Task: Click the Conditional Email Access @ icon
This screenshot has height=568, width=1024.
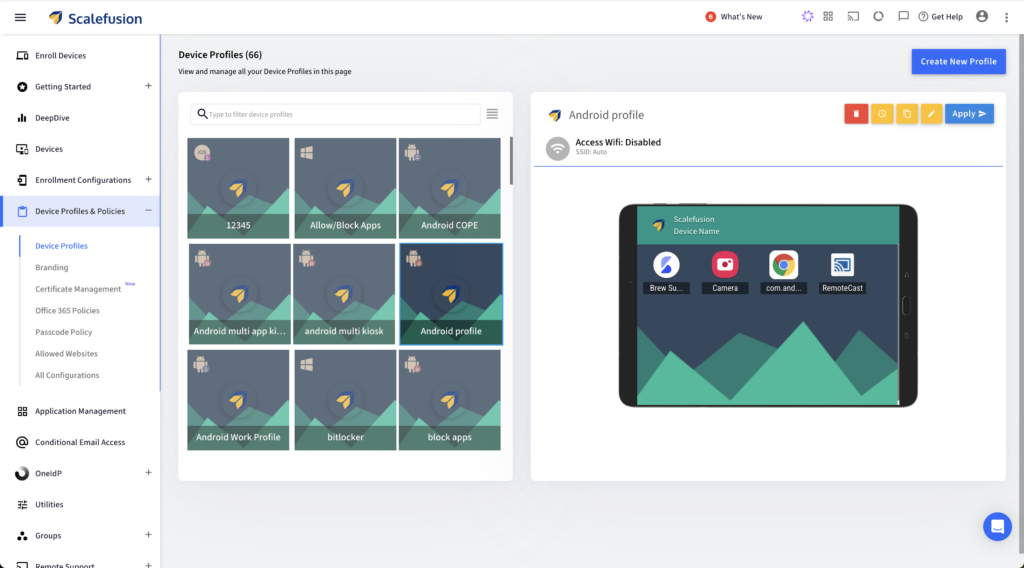Action: click(x=22, y=443)
